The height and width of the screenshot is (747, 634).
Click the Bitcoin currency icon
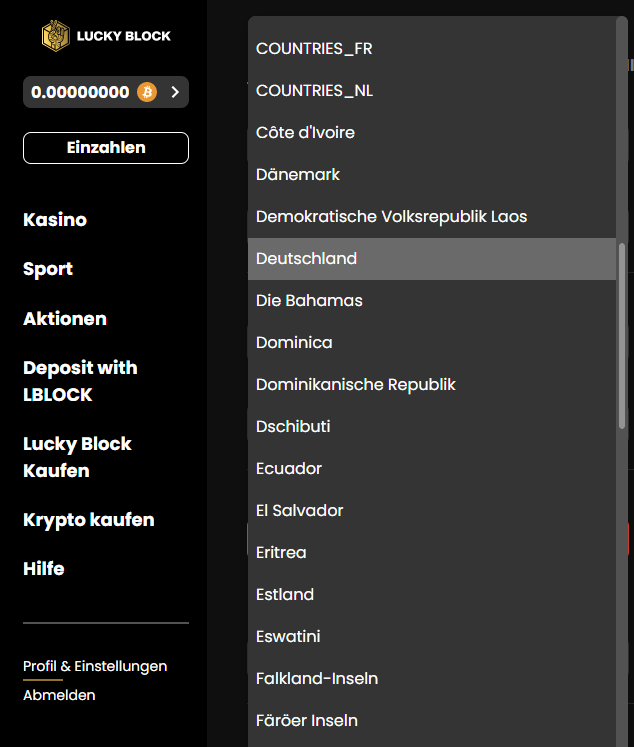point(148,92)
